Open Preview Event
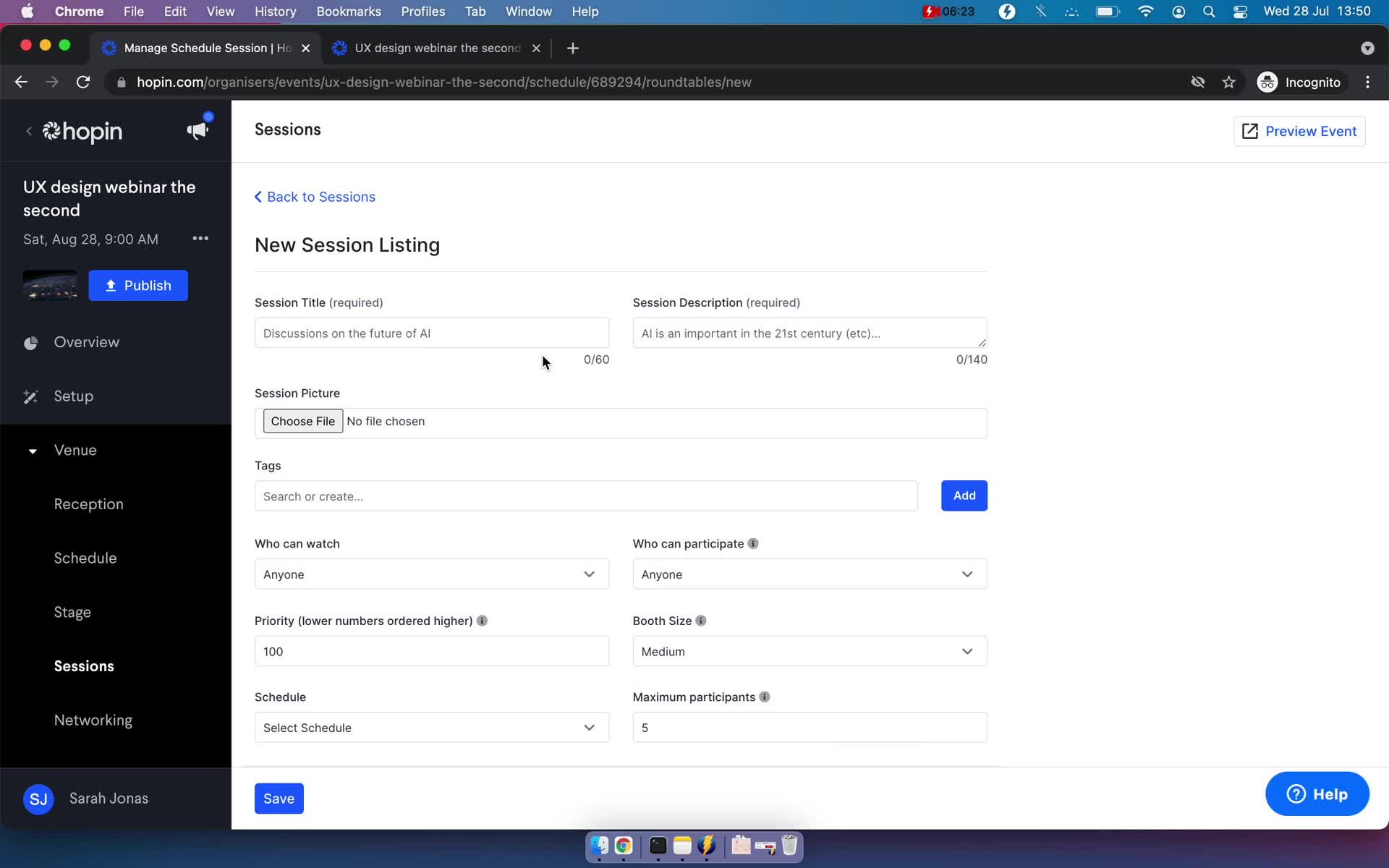The height and width of the screenshot is (868, 1389). 1299,131
